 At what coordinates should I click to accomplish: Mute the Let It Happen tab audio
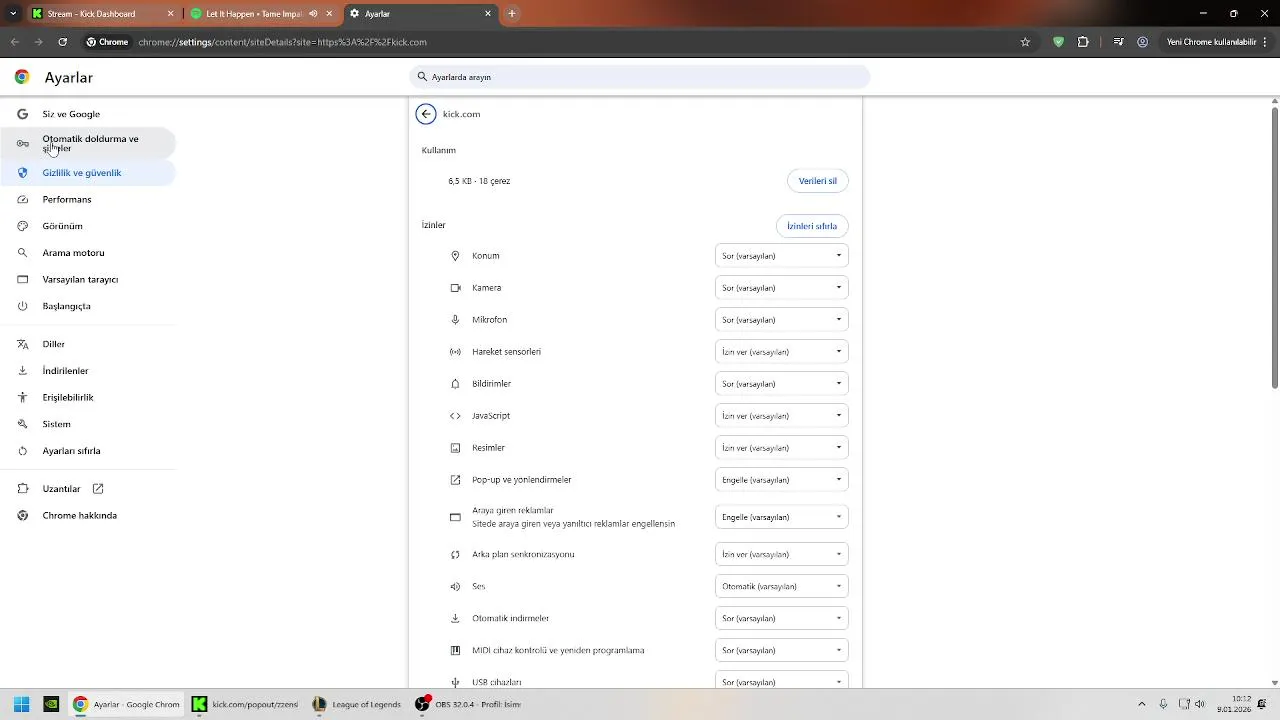point(313,14)
